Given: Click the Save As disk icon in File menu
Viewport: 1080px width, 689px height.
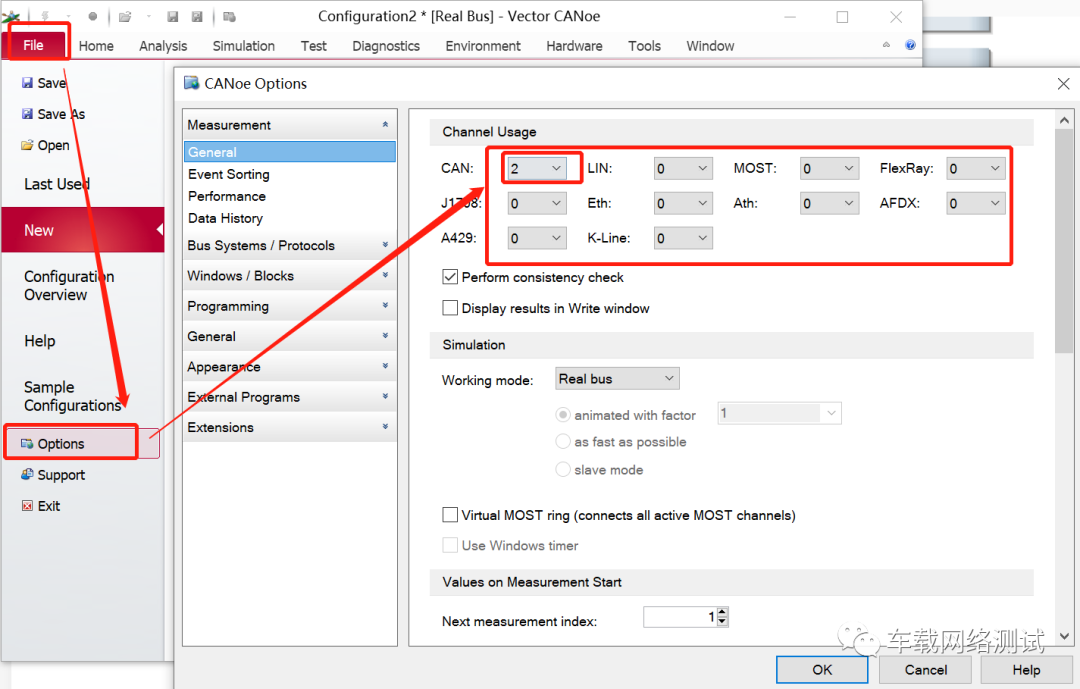Looking at the screenshot, I should (28, 114).
